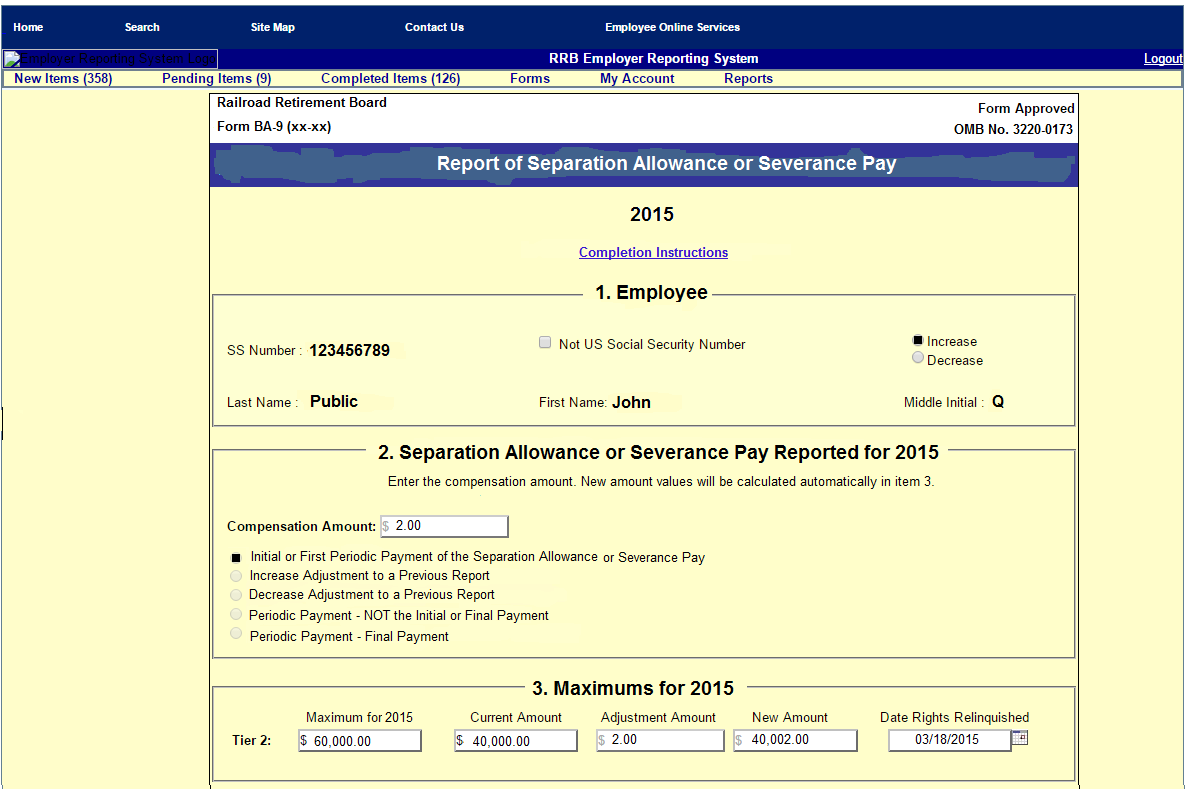Click the 3. Maximums for 2015 heading
Image resolution: width=1192 pixels, height=789 pixels.
[x=632, y=688]
